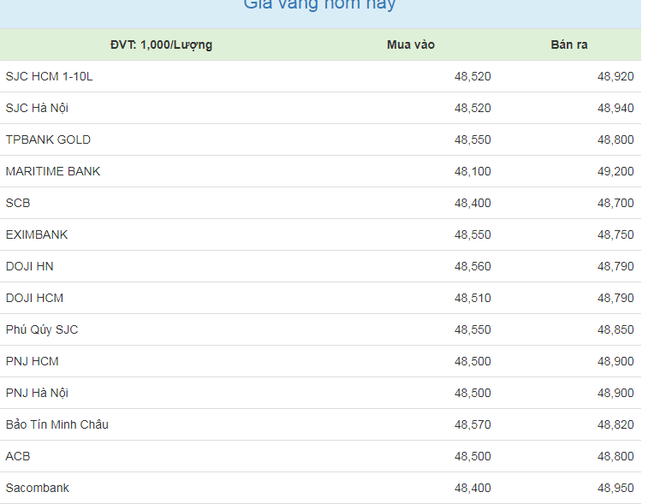
Task: Click SJC Hà Nội sell price 48,940
Action: [x=615, y=108]
